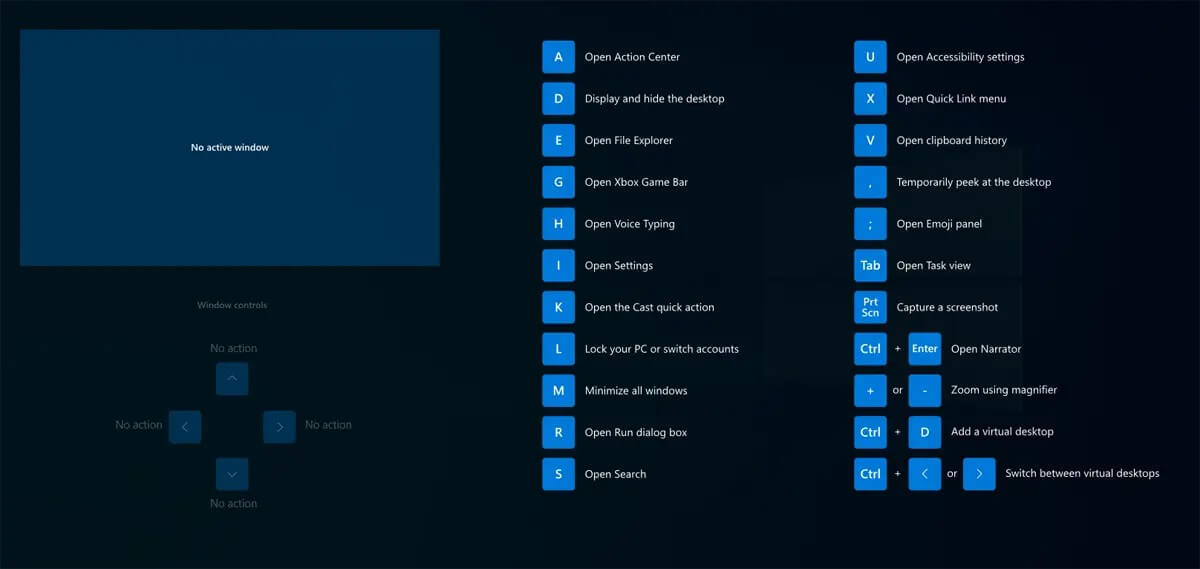Select Switch between virtual desktops text
The image size is (1200, 569).
click(1082, 473)
